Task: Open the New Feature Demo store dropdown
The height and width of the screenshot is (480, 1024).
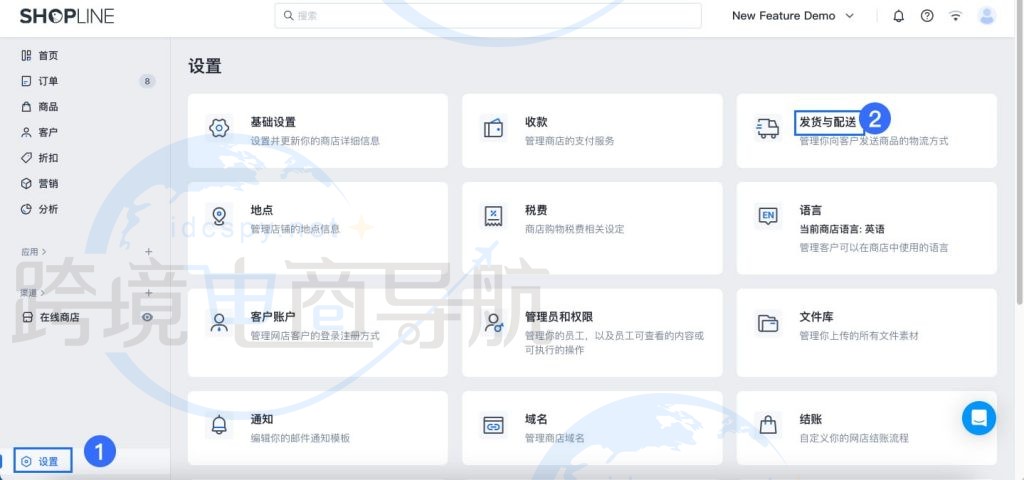Action: coord(793,16)
